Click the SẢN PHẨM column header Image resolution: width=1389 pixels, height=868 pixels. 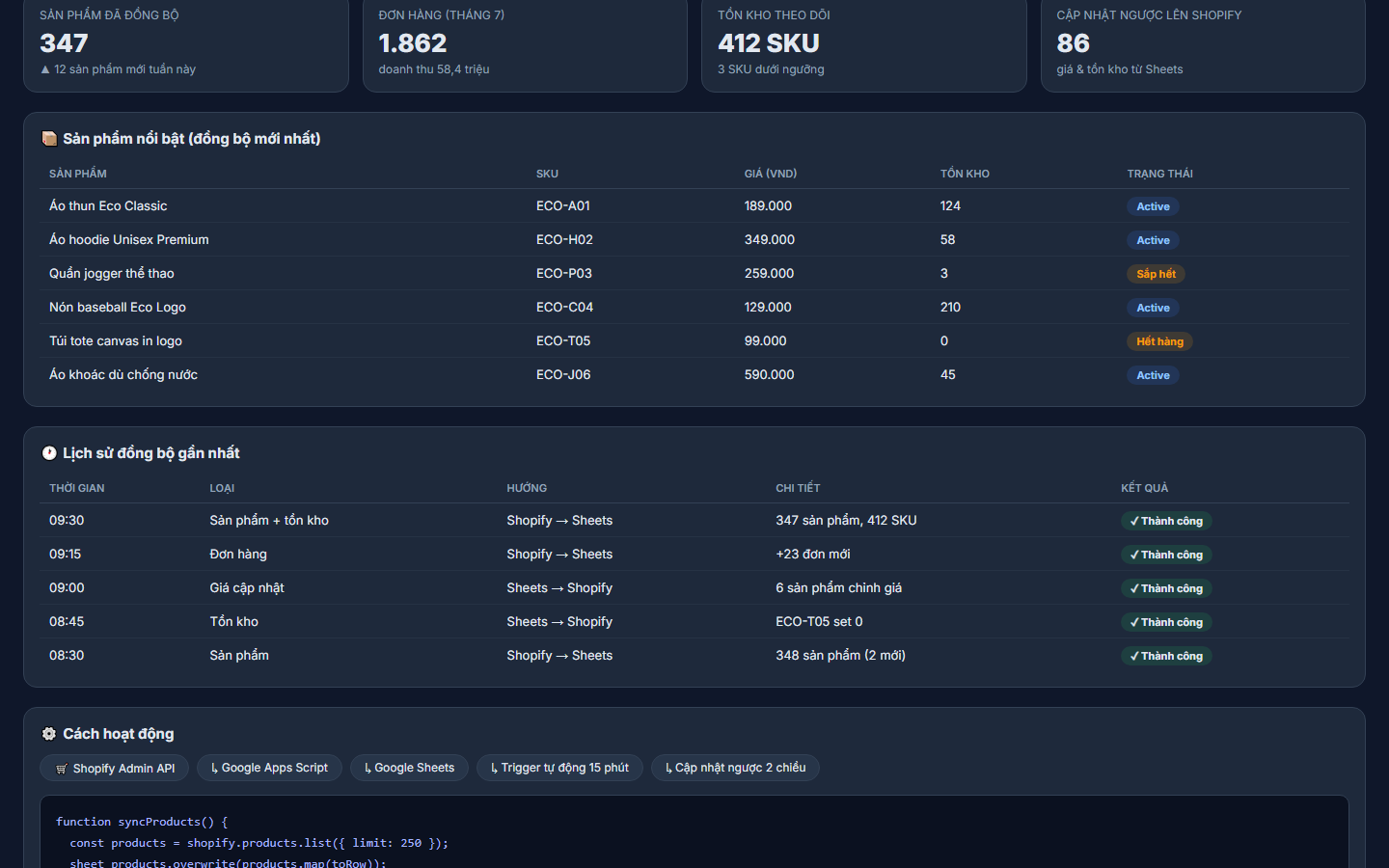click(78, 174)
